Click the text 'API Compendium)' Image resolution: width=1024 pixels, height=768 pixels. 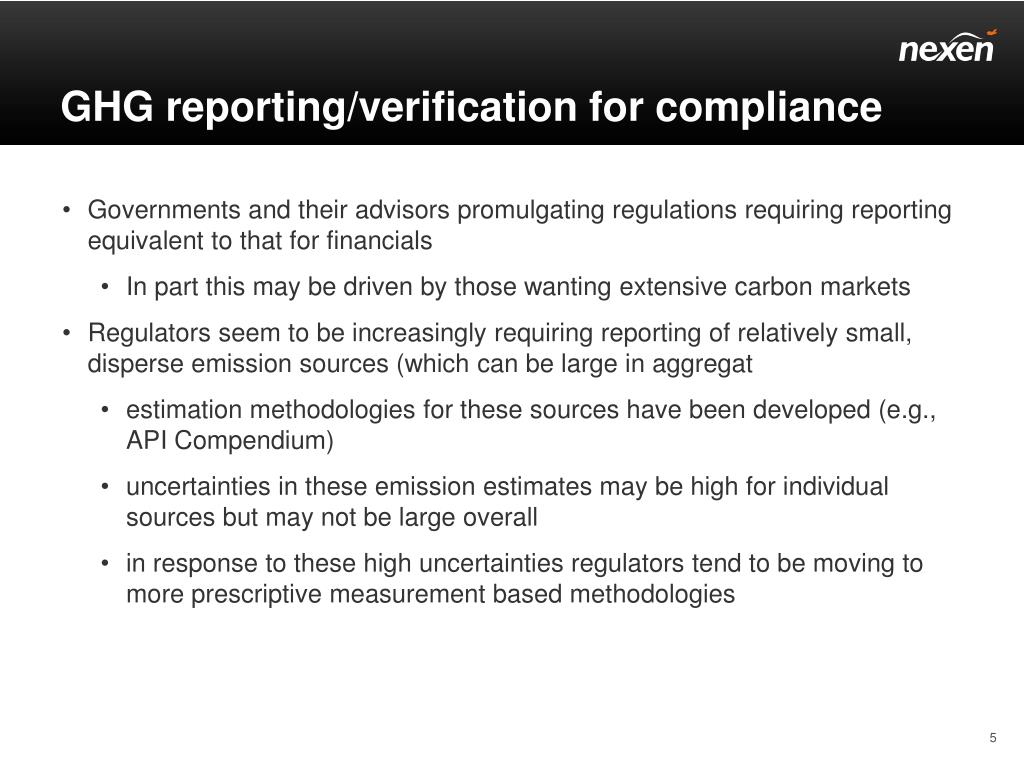click(230, 440)
